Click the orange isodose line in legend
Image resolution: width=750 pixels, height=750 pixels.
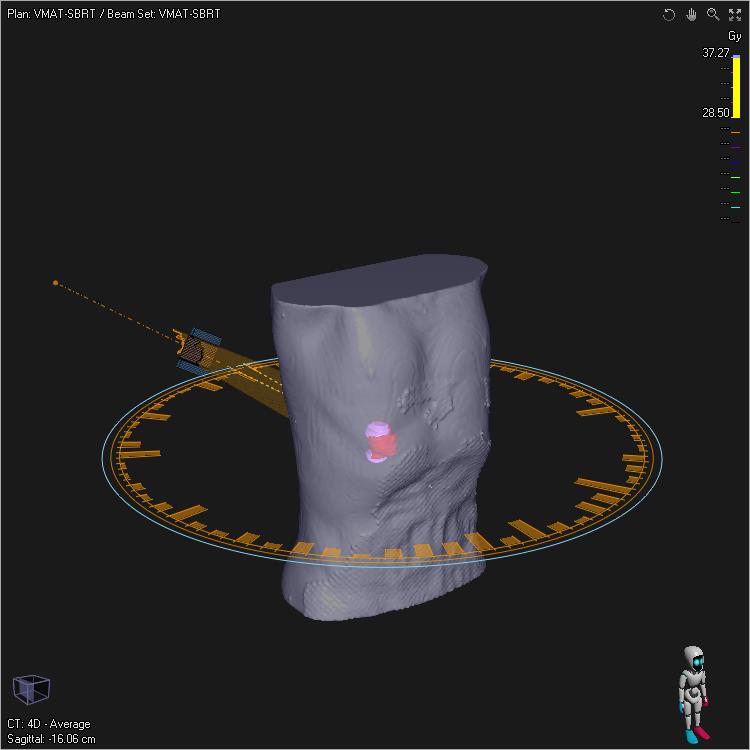pyautogui.click(x=736, y=132)
